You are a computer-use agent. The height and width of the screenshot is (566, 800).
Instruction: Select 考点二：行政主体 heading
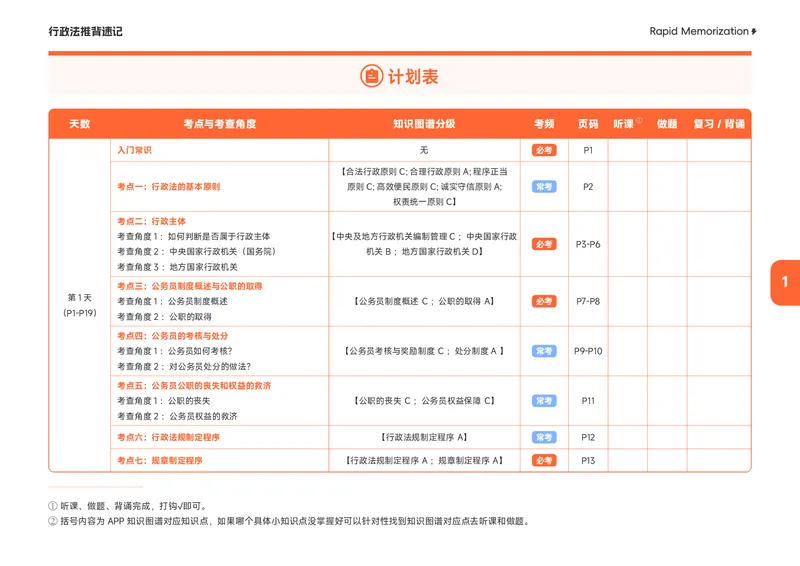[151, 222]
